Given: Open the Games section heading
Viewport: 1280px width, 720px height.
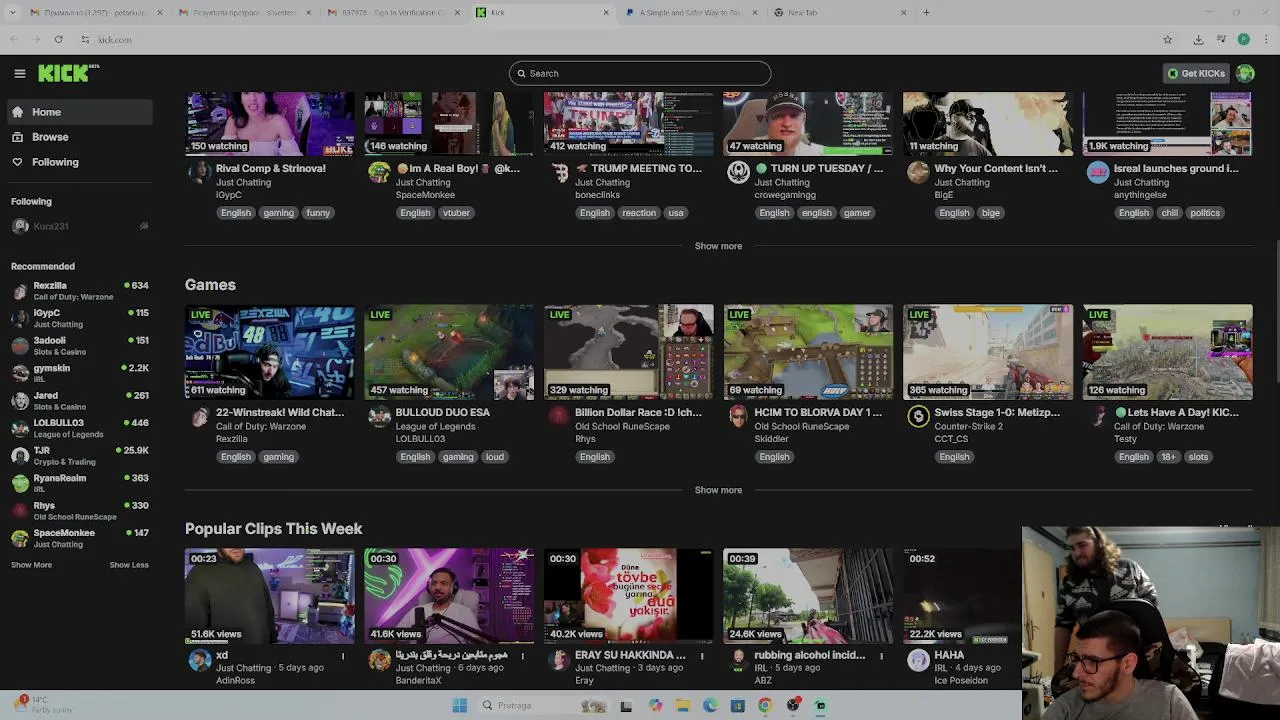Looking at the screenshot, I should coord(210,285).
